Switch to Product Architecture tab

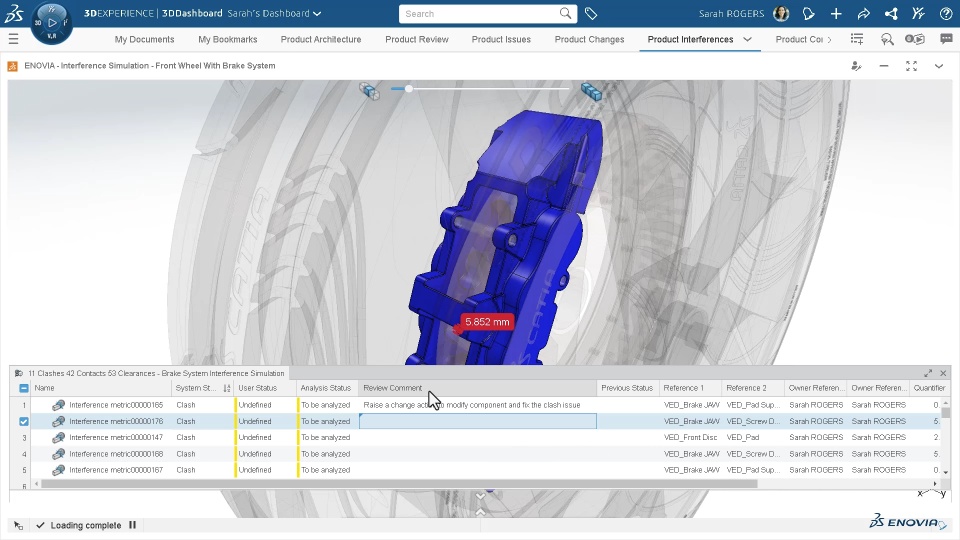pyautogui.click(x=321, y=39)
